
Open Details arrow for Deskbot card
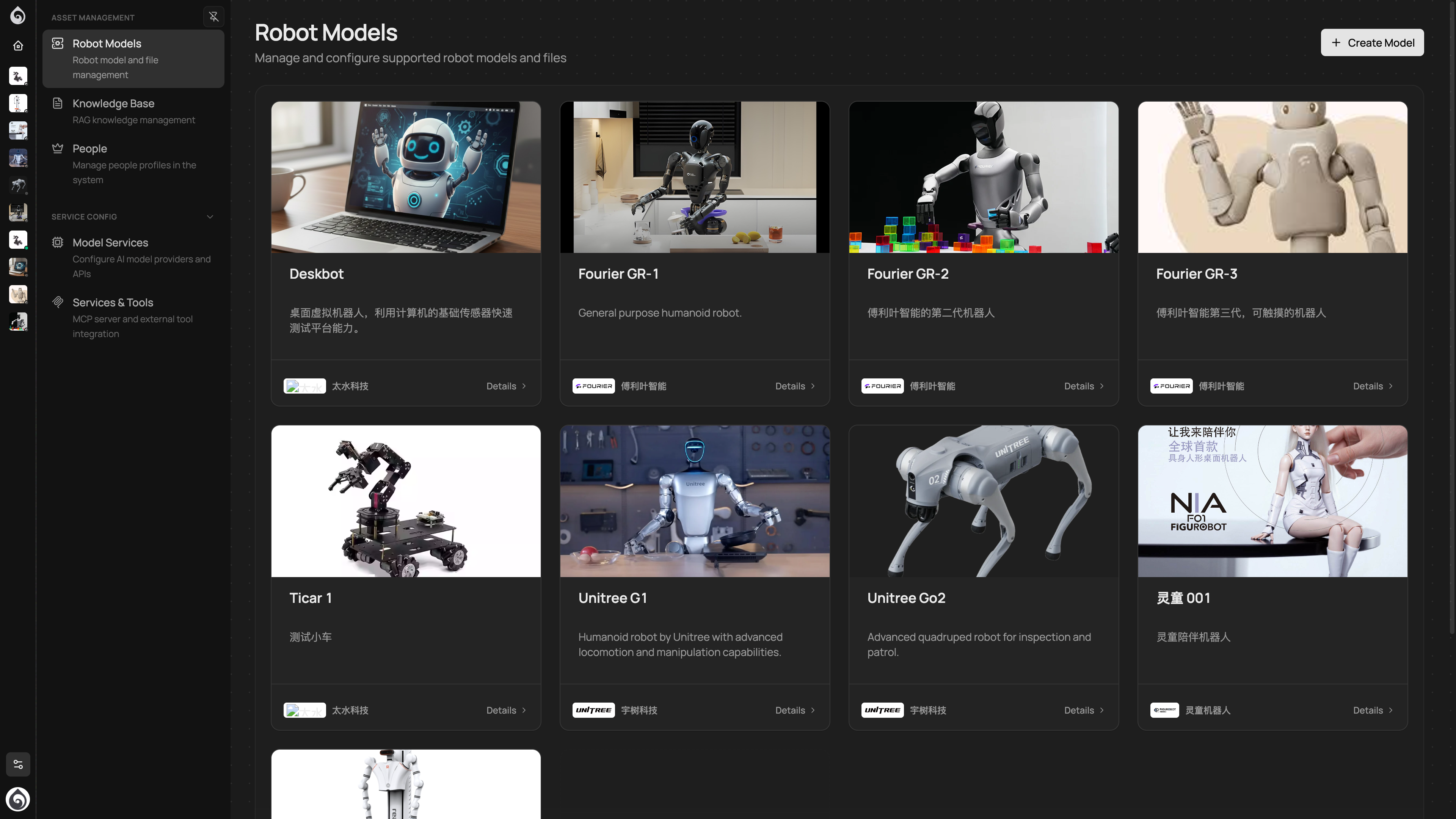(524, 386)
